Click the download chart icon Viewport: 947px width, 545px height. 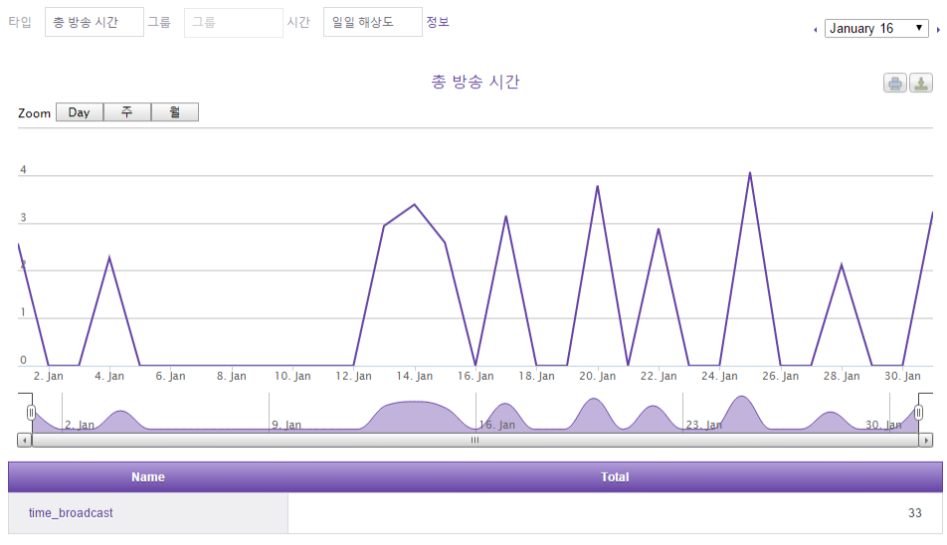click(x=920, y=83)
